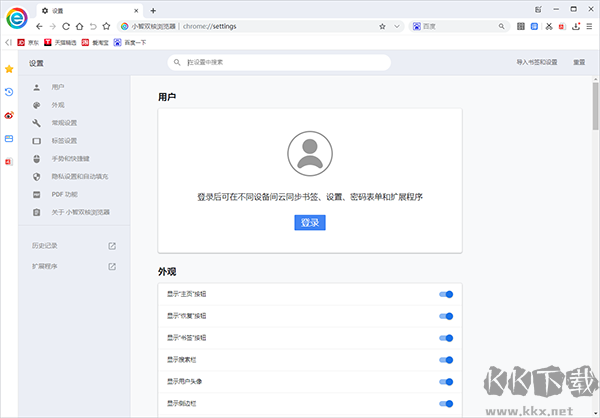
Task: Go back using the back arrow
Action: (39, 26)
